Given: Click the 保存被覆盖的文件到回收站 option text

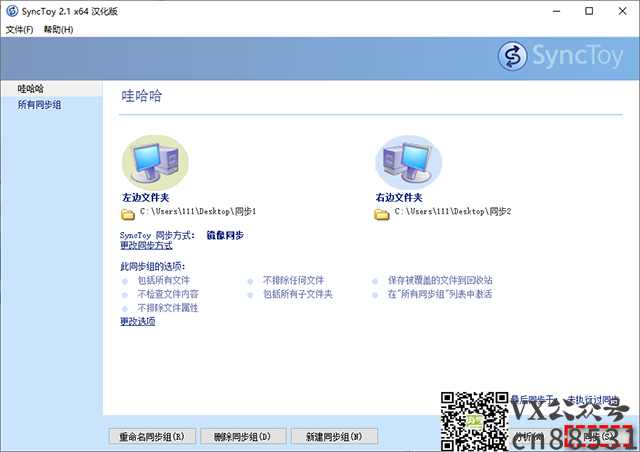Looking at the screenshot, I should [440, 280].
